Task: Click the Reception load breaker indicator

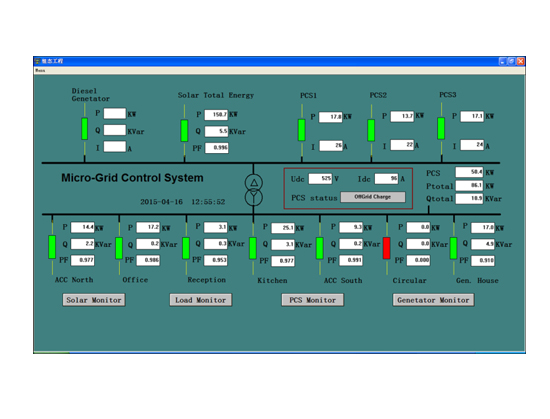Action: 186,248
